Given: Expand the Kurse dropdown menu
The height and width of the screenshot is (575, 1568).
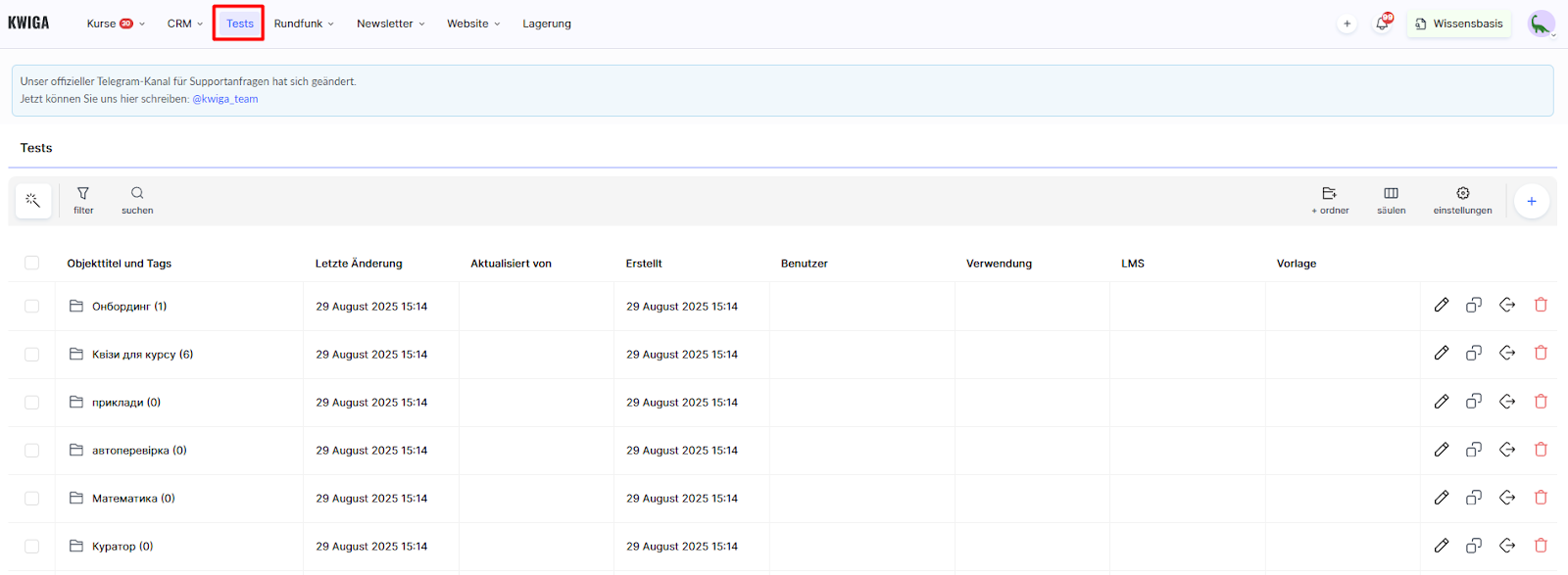Looking at the screenshot, I should [x=115, y=24].
